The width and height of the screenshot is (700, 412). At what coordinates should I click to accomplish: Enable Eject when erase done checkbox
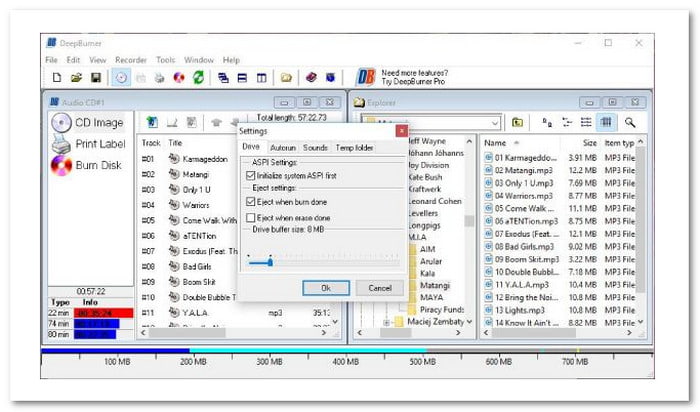[251, 218]
